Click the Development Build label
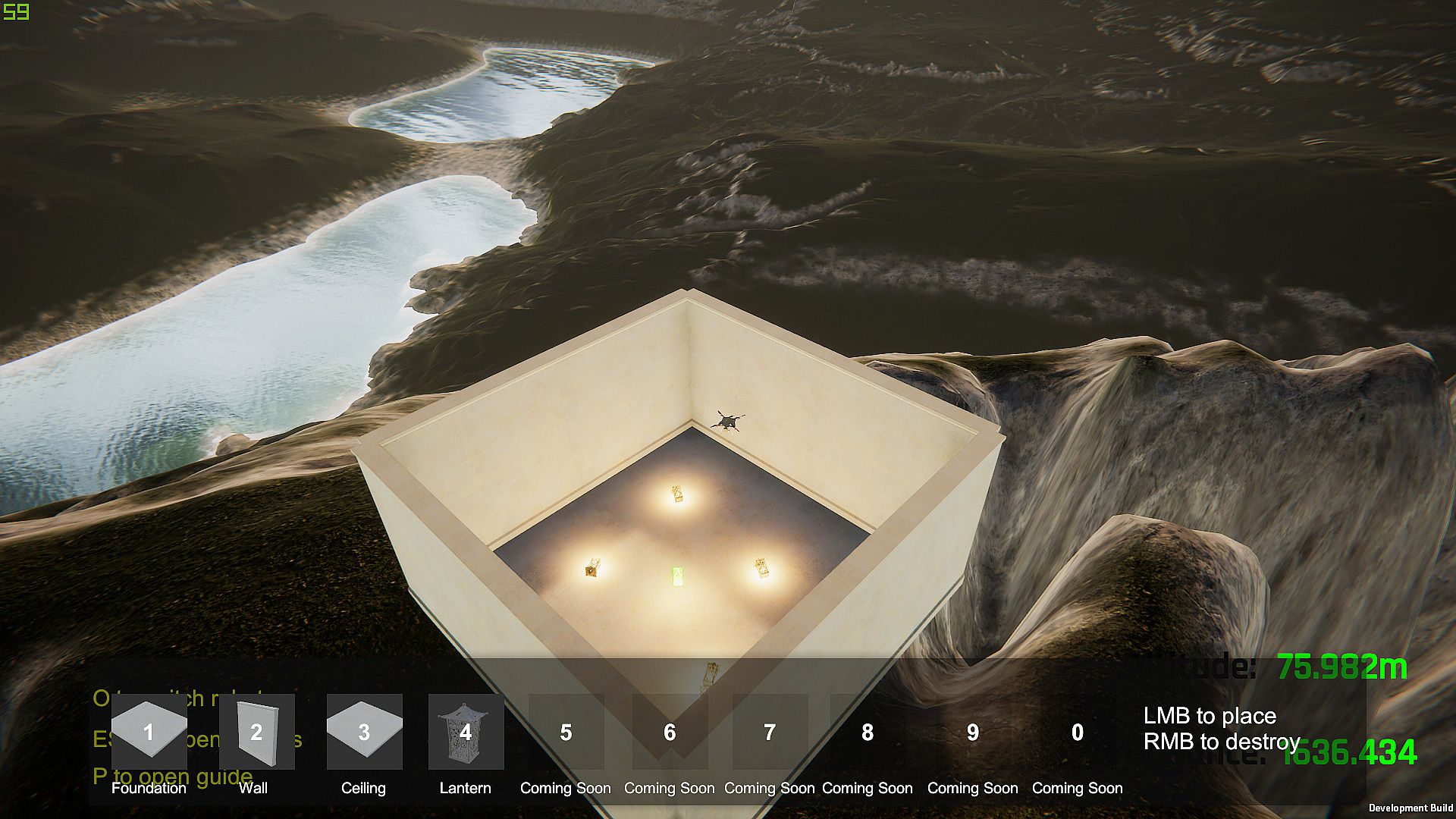 coord(1410,808)
